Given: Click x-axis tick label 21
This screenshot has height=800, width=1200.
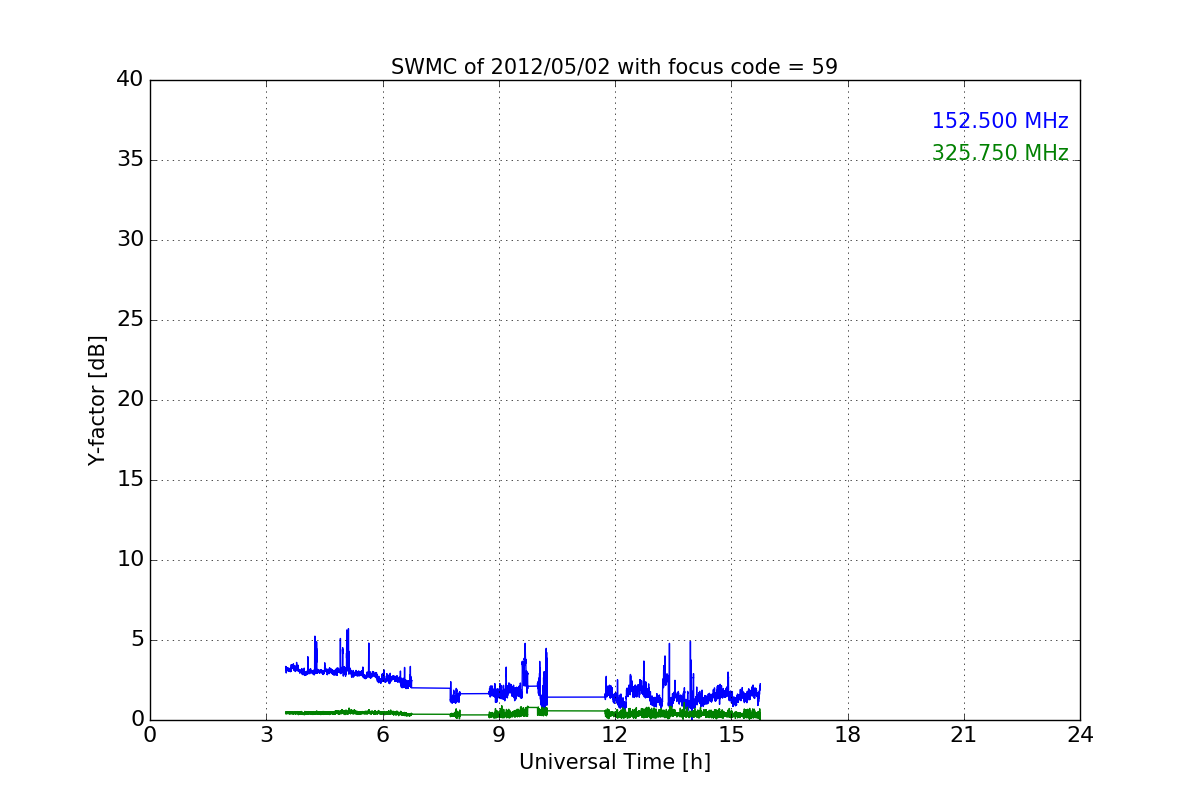Looking at the screenshot, I should 964,735.
